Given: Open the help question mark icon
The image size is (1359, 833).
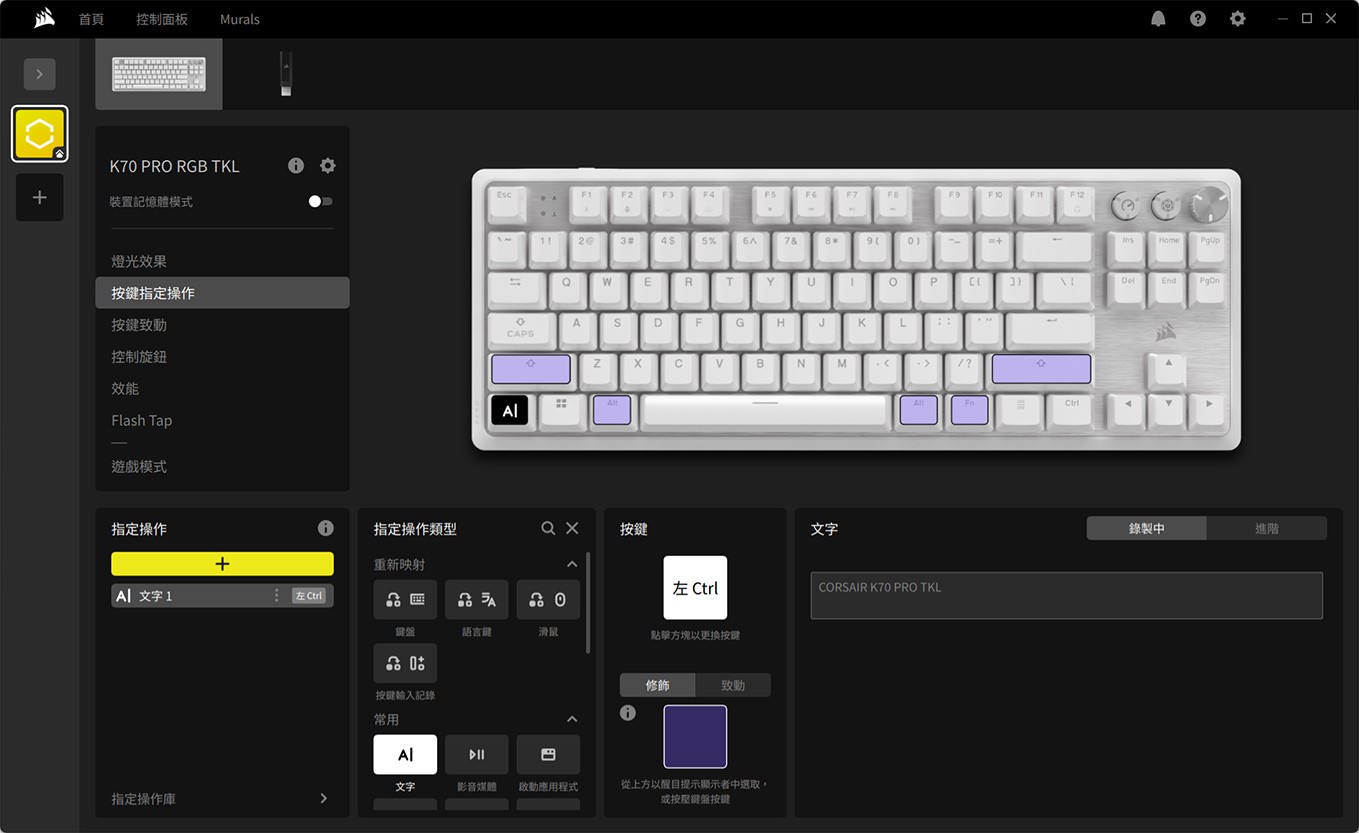Looking at the screenshot, I should [1198, 19].
